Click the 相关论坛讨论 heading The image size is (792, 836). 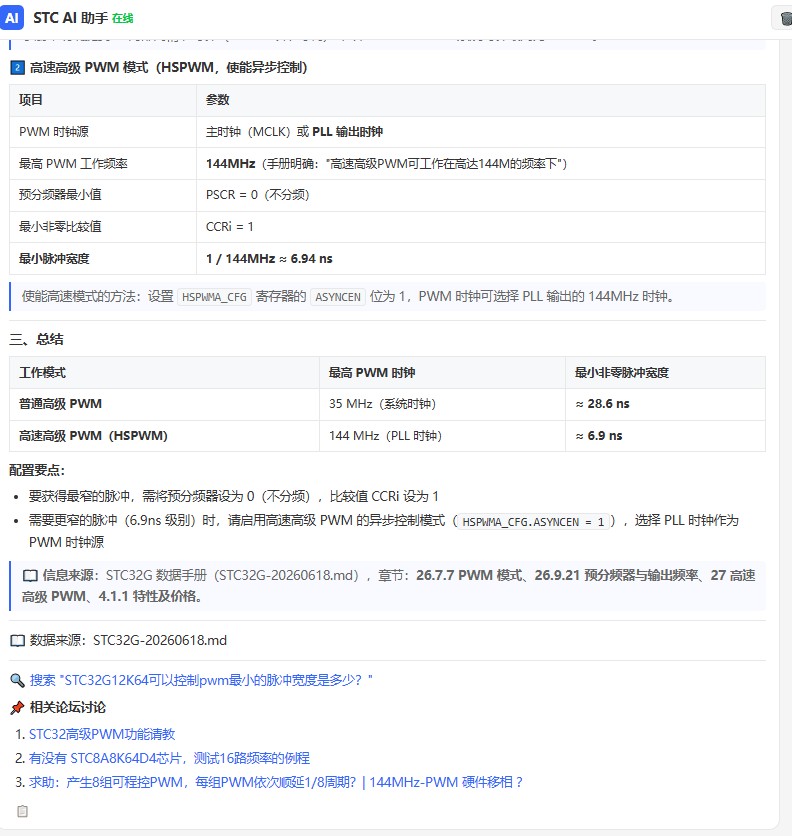pos(68,708)
